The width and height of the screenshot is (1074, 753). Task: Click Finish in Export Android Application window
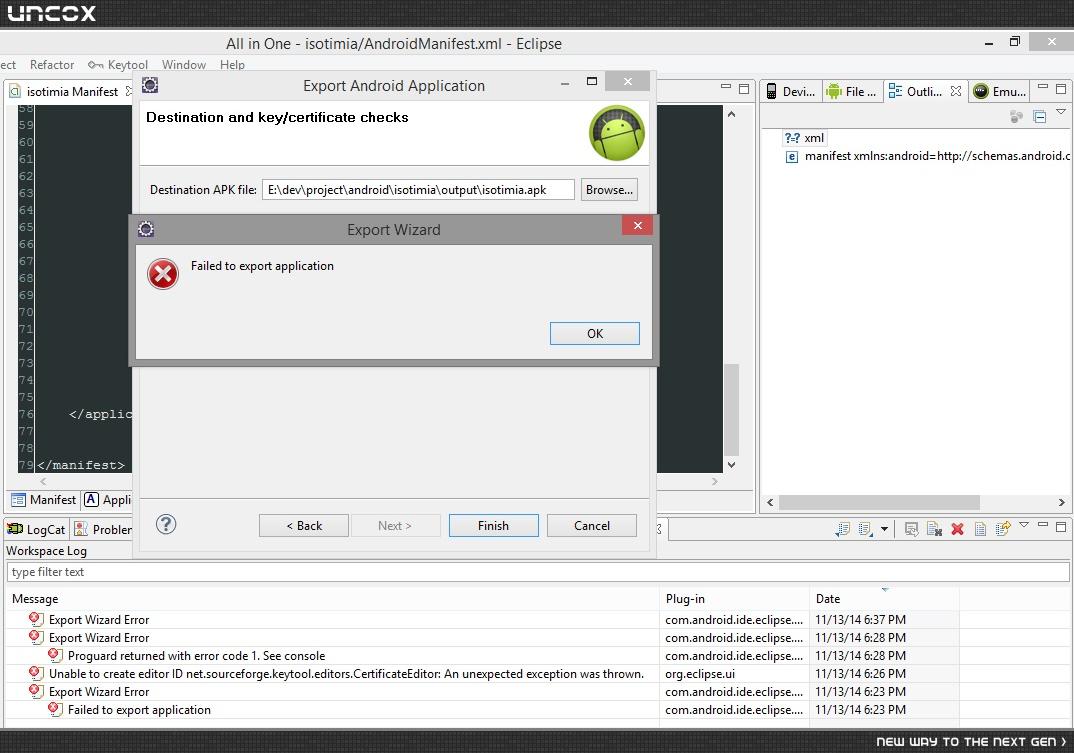pos(493,526)
